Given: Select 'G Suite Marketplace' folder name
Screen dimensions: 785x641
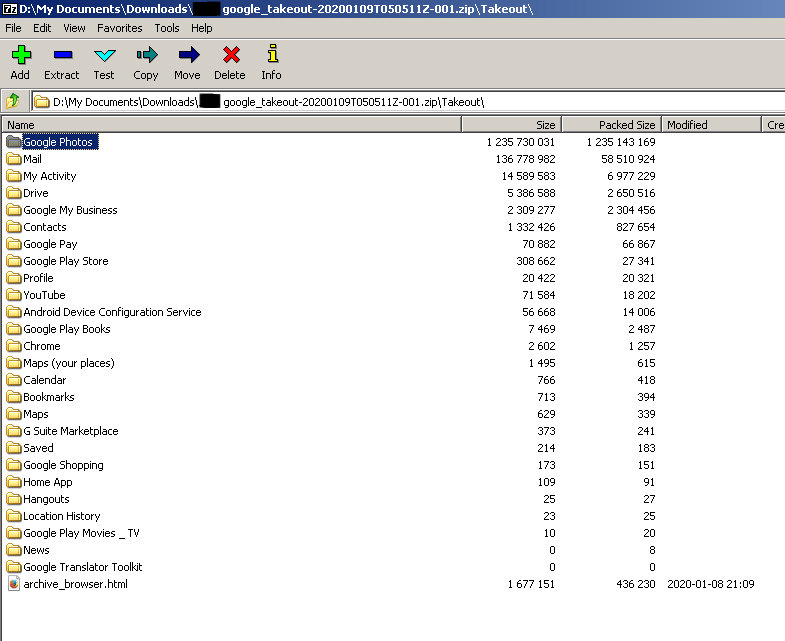Looking at the screenshot, I should tap(71, 431).
